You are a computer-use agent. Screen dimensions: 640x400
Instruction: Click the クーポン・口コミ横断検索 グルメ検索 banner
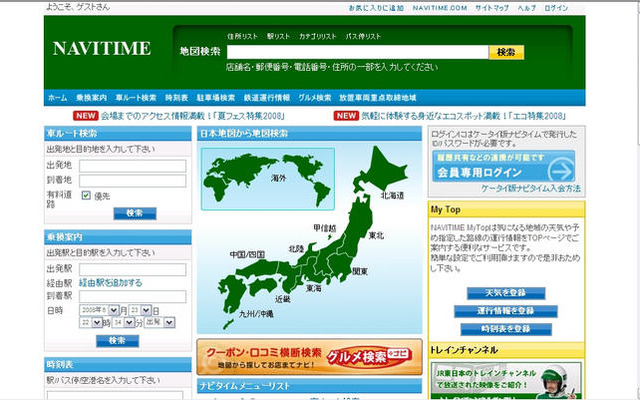[x=309, y=357]
